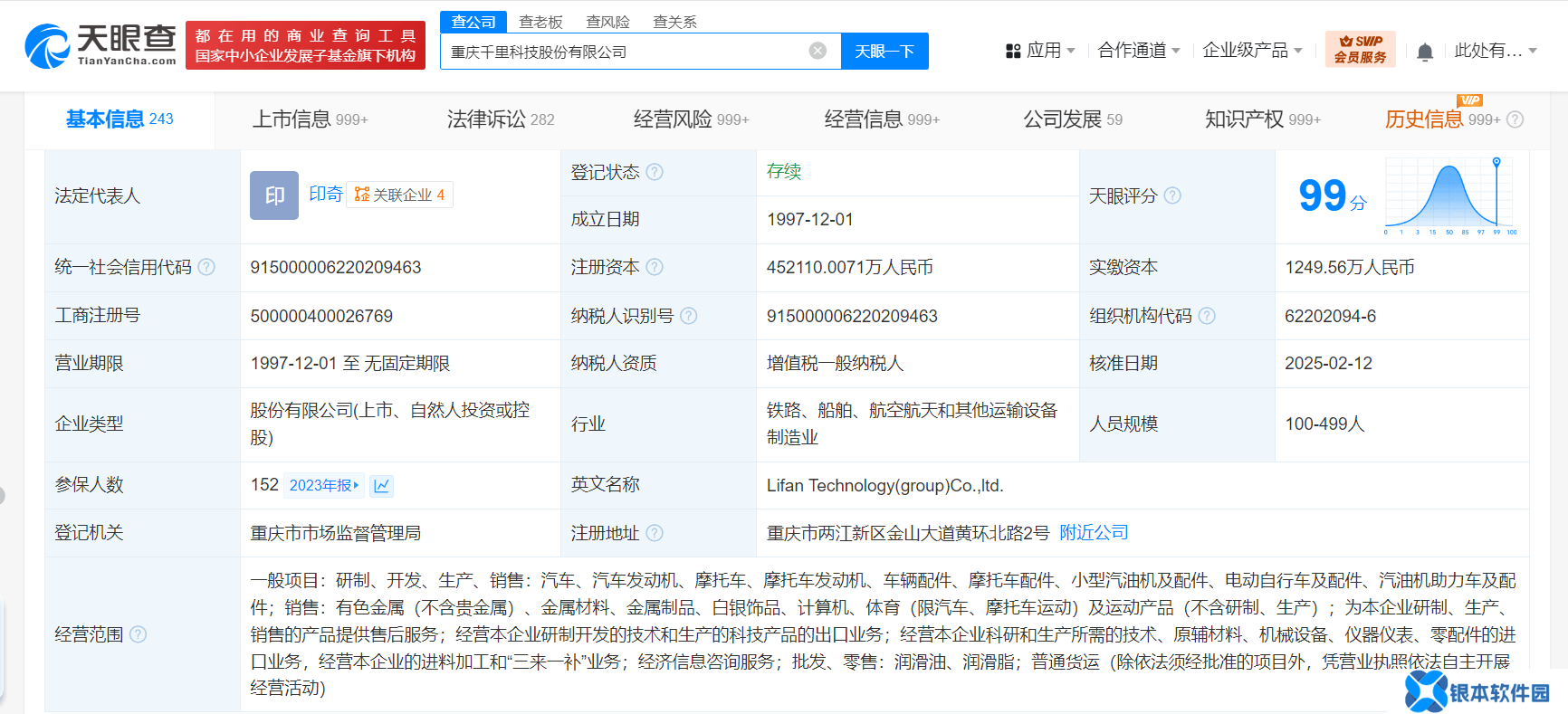Open the insured count trend chart icon

point(382,486)
